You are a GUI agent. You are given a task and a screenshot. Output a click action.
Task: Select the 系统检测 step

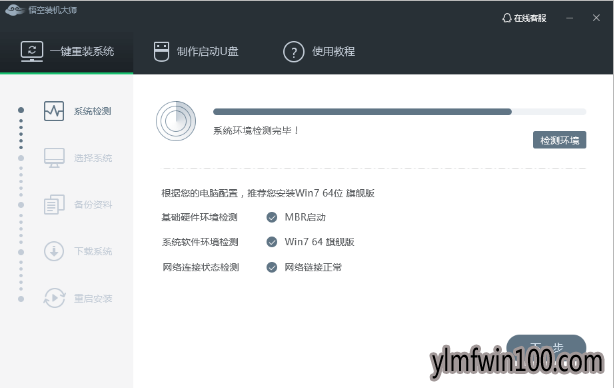78,111
